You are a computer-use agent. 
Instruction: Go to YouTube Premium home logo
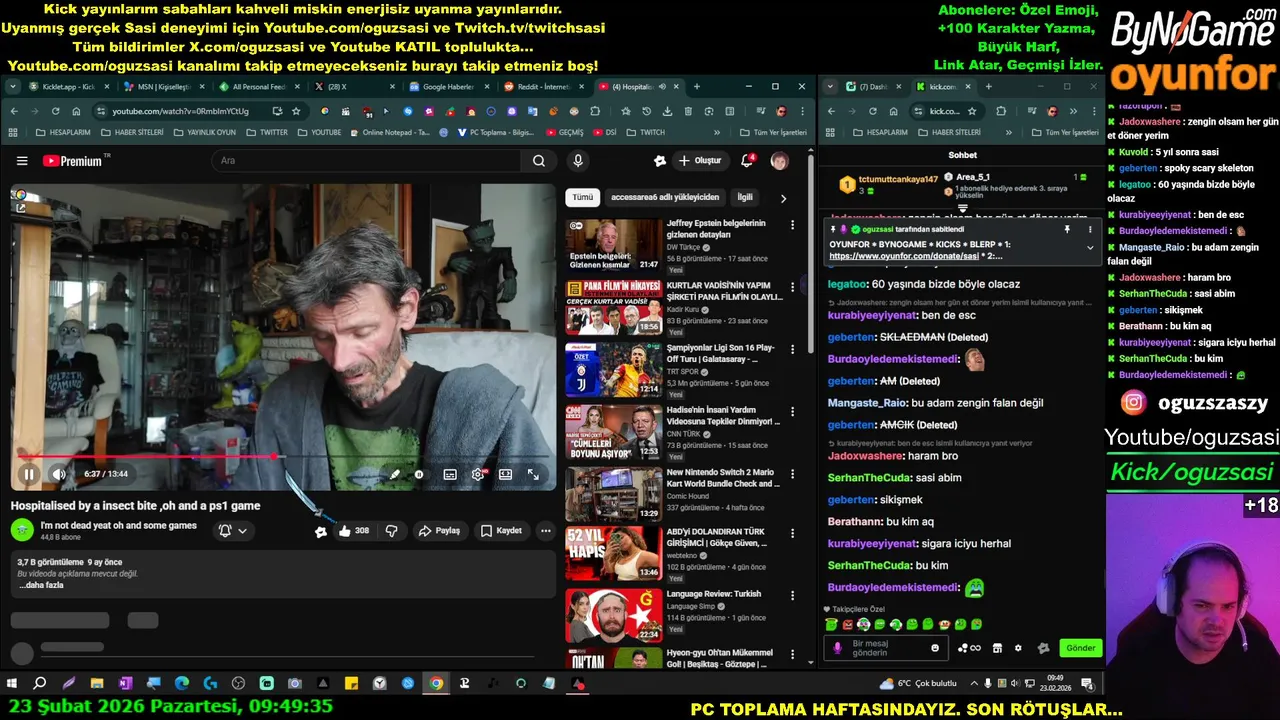coord(75,161)
